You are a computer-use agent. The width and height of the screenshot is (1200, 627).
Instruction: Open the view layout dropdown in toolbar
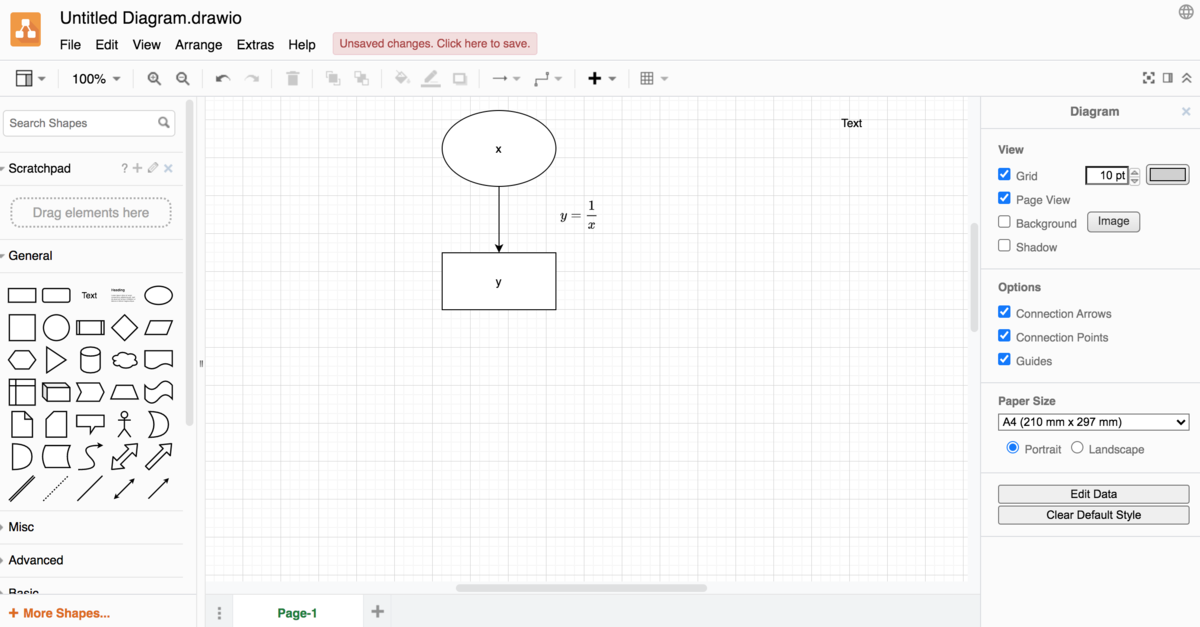coord(30,78)
